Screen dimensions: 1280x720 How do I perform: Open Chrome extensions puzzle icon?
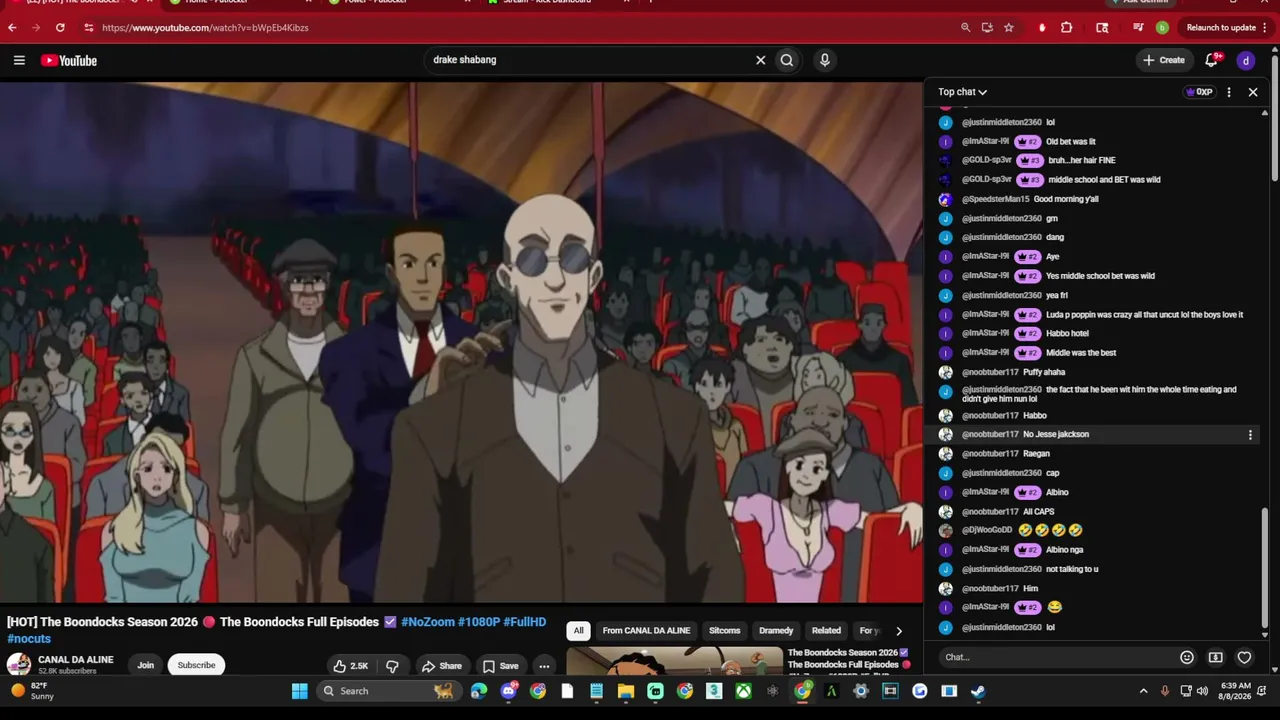click(1067, 28)
